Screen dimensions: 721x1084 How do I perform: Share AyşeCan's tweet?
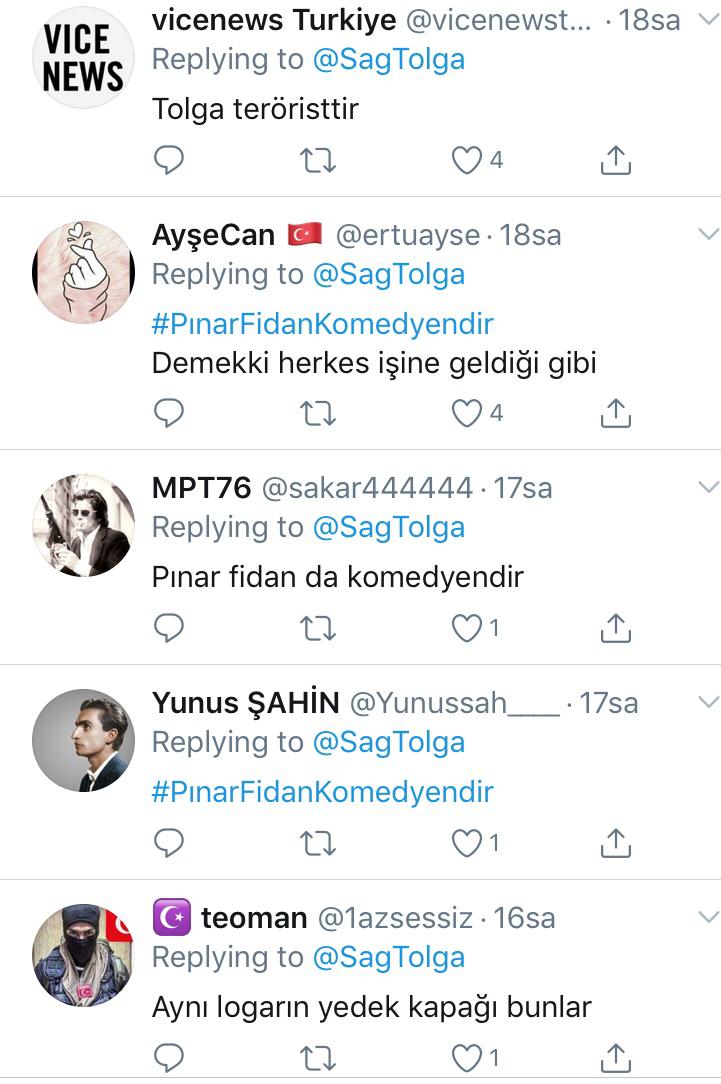click(616, 412)
